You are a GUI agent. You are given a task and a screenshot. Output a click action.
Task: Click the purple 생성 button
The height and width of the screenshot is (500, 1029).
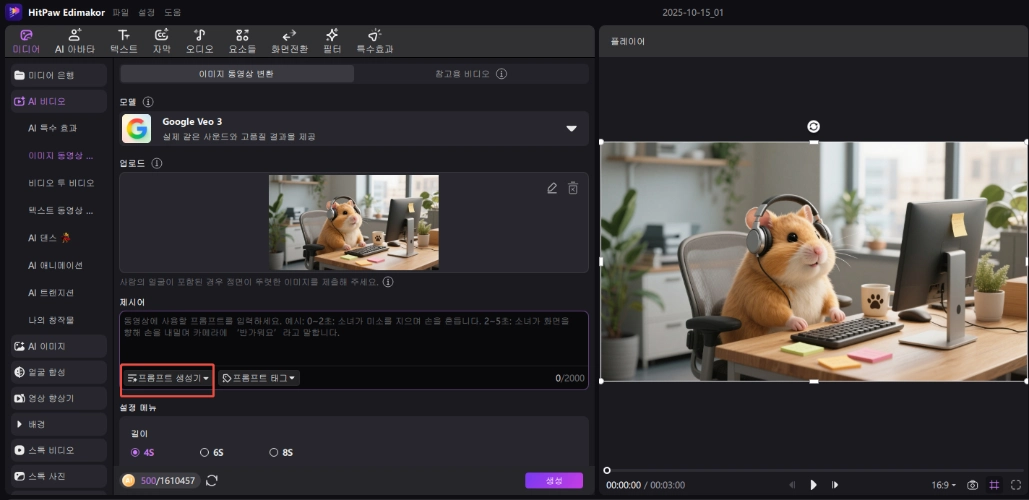click(553, 481)
